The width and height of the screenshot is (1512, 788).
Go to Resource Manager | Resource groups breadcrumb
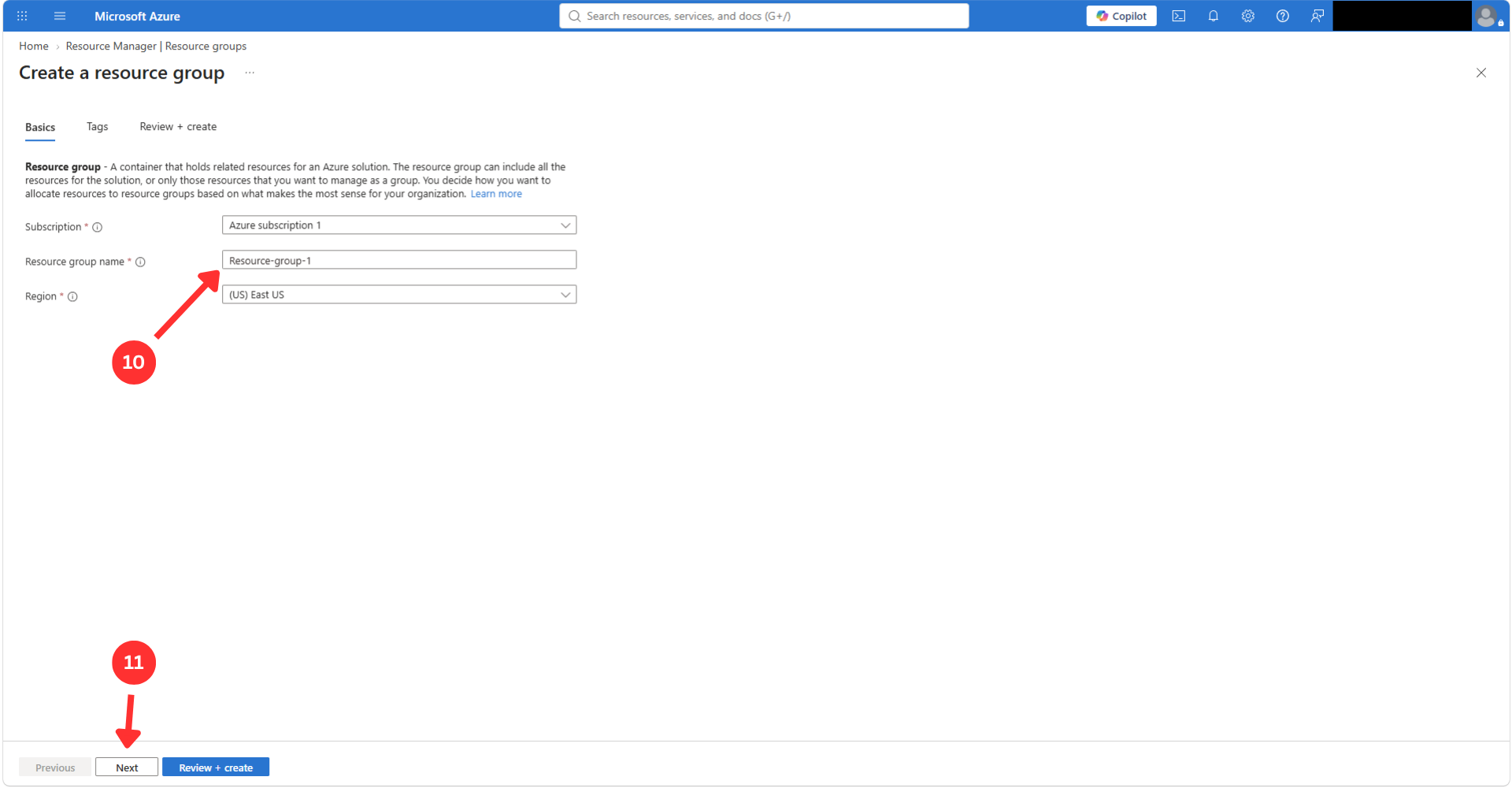156,46
